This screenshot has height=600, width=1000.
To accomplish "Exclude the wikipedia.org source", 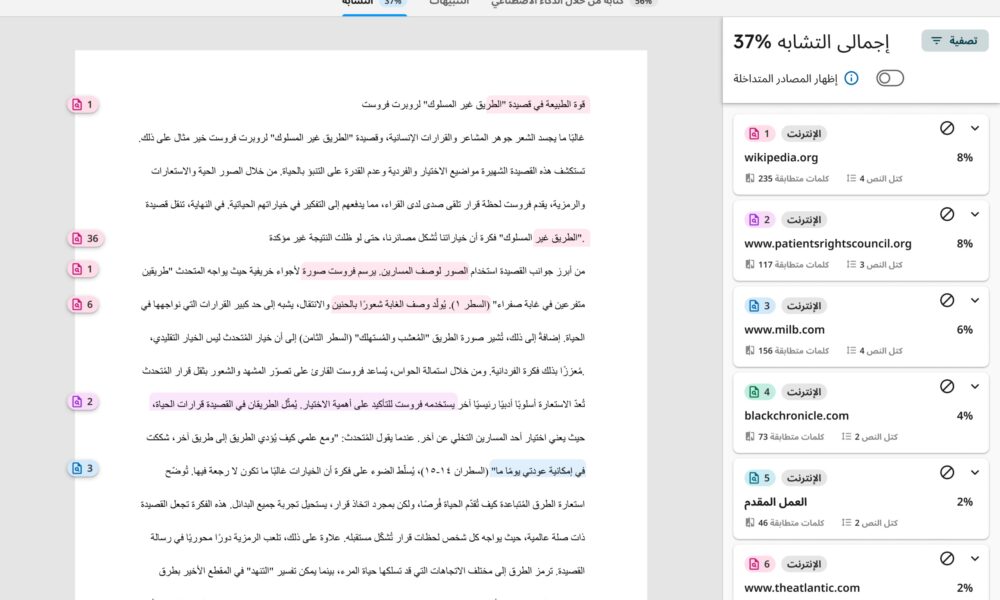I will [x=947, y=128].
